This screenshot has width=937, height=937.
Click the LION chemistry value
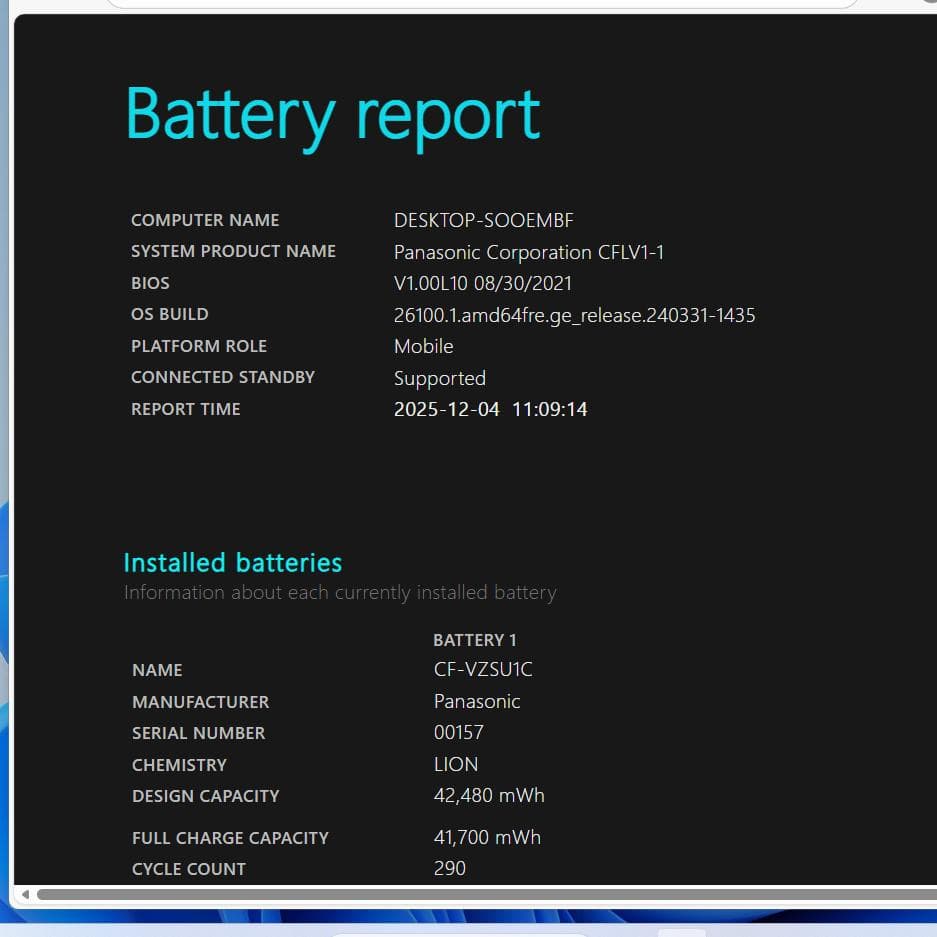tap(456, 764)
